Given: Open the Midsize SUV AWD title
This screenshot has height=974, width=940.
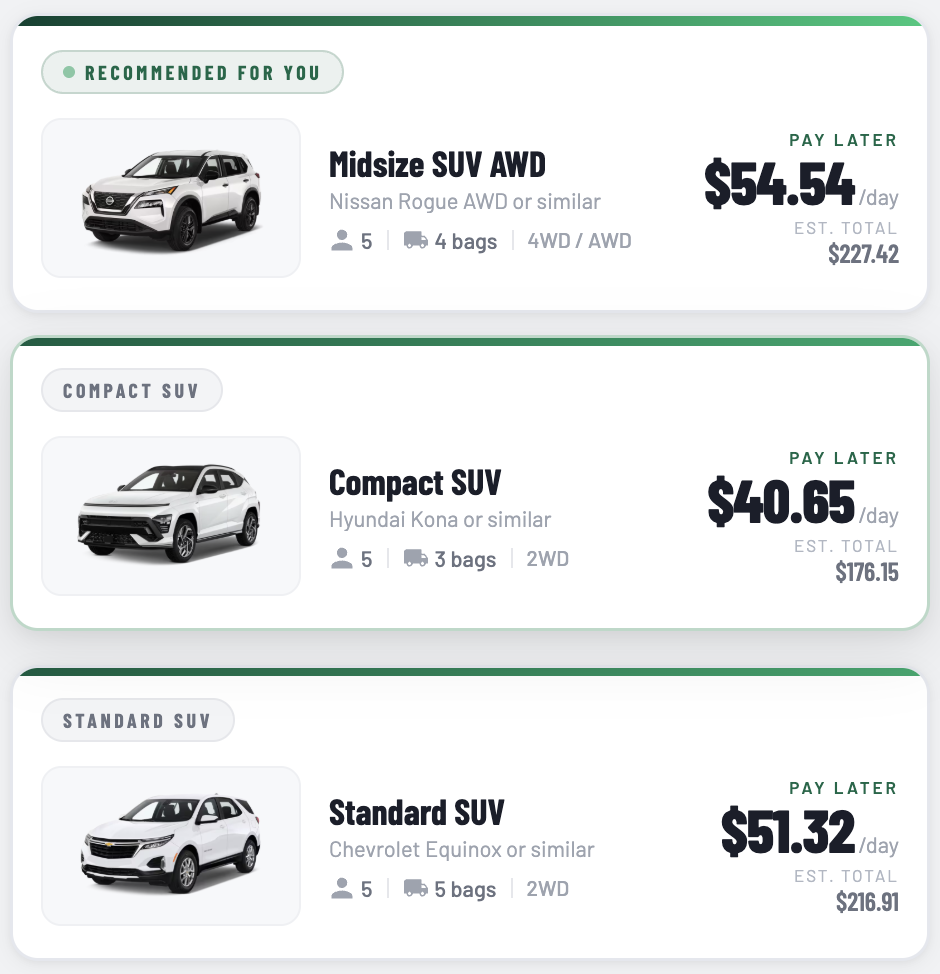Looking at the screenshot, I should (437, 165).
